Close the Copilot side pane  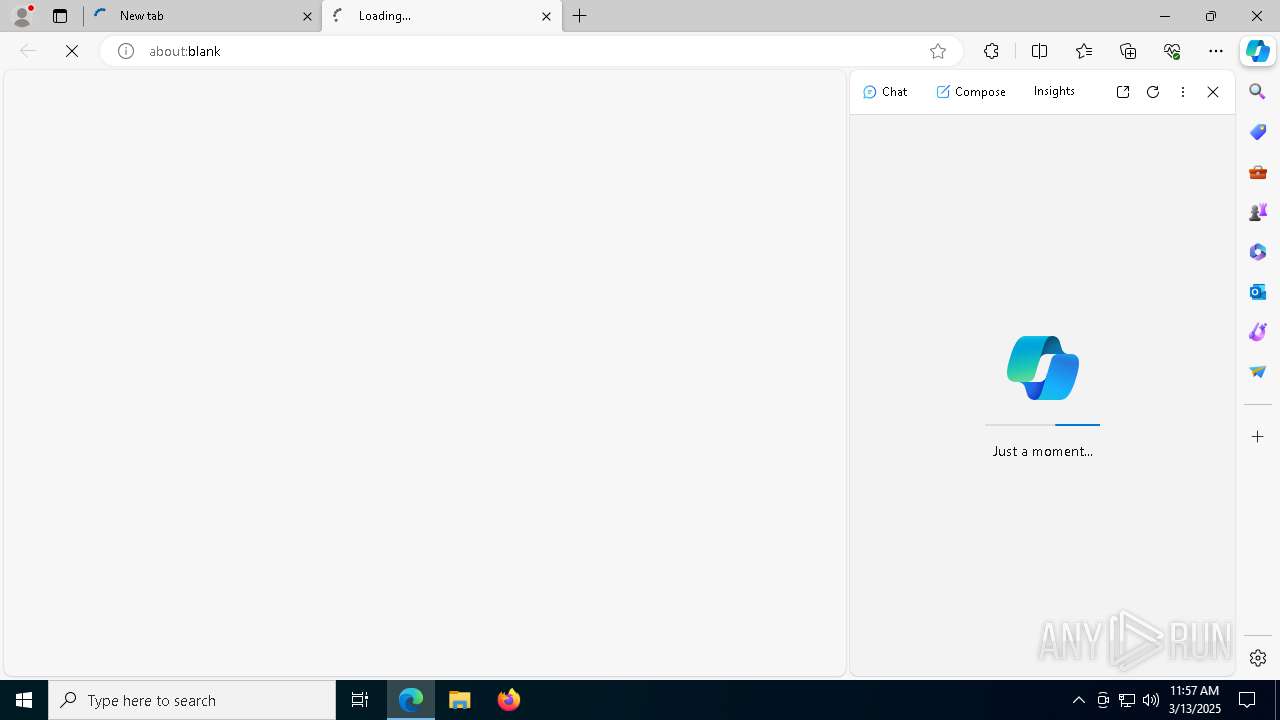coord(1213,92)
